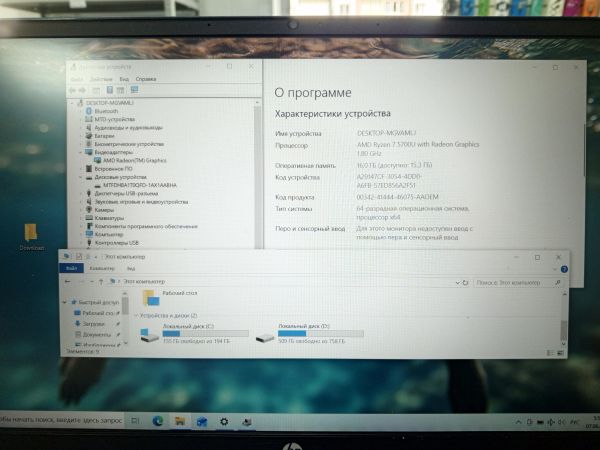Click the Диспетчеры USB-разъема icon
This screenshot has height=450, width=600.
(89, 193)
